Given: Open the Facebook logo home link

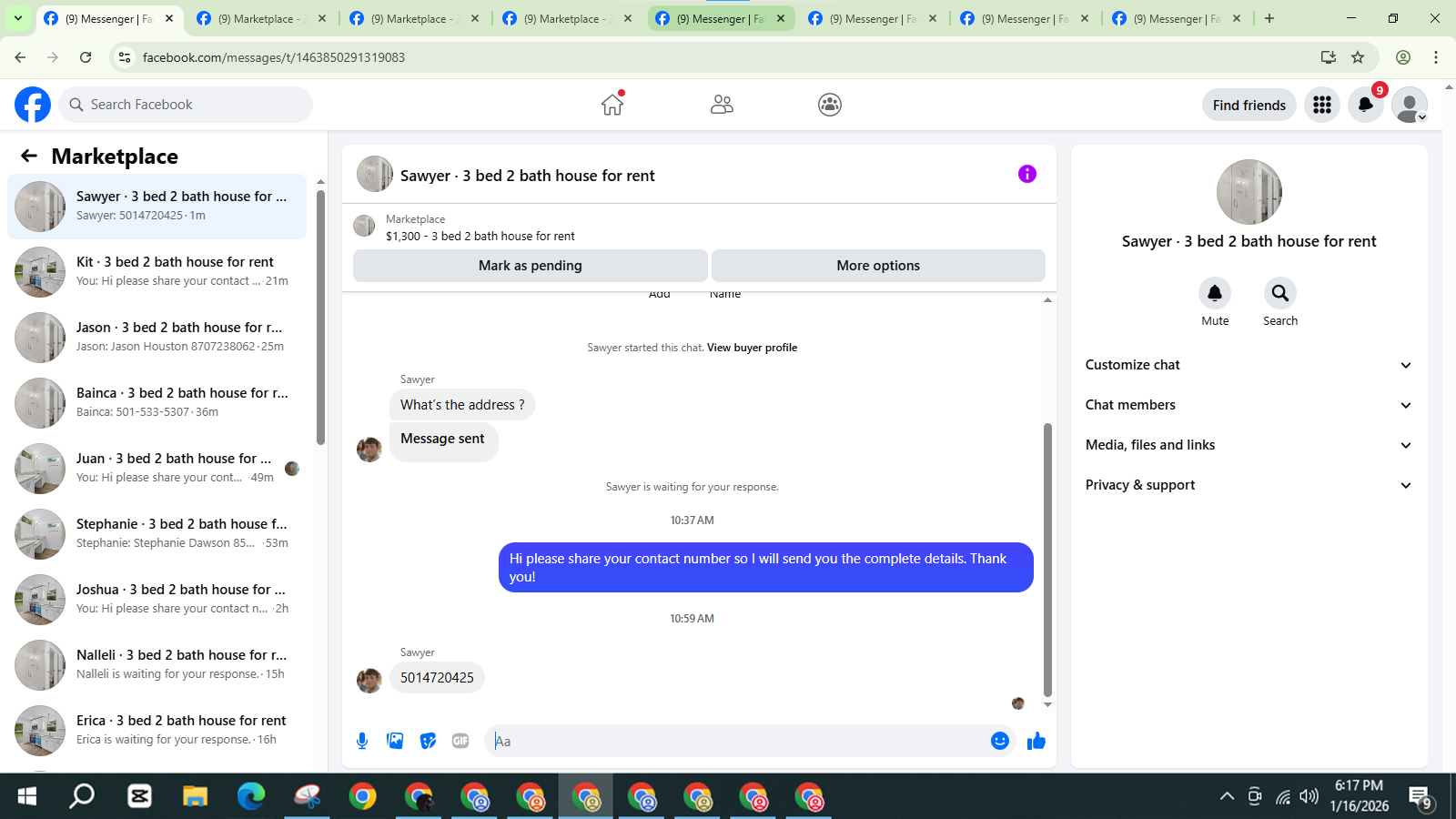Looking at the screenshot, I should click(x=33, y=105).
